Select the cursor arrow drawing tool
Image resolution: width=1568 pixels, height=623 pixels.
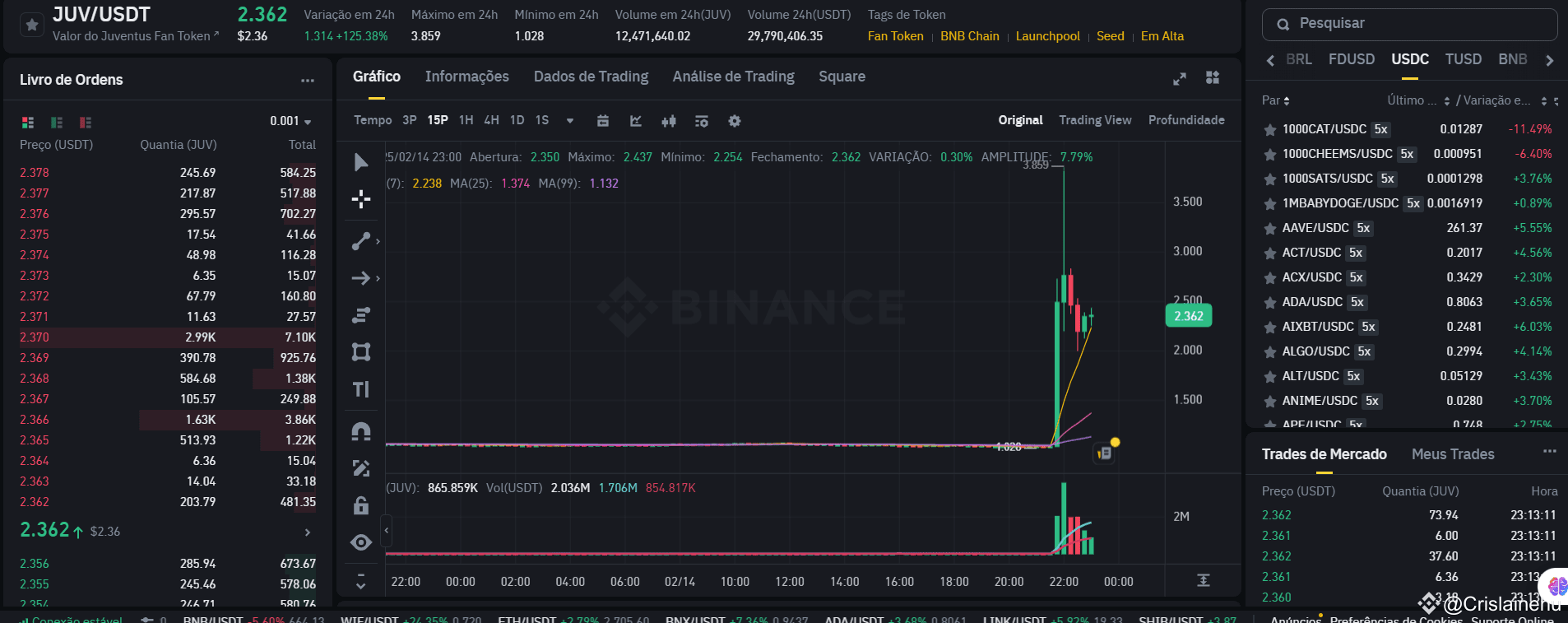tap(360, 162)
